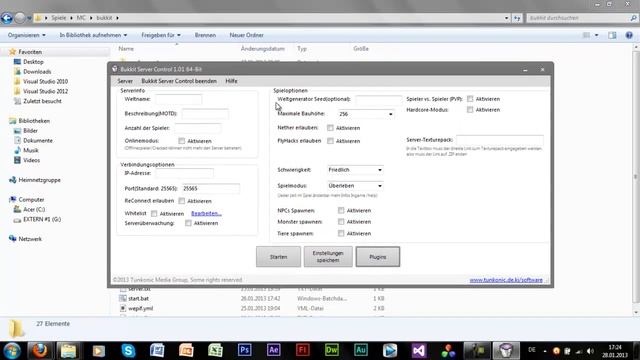
Task: Click the Explorer back navigation arrow
Action: 7,18
